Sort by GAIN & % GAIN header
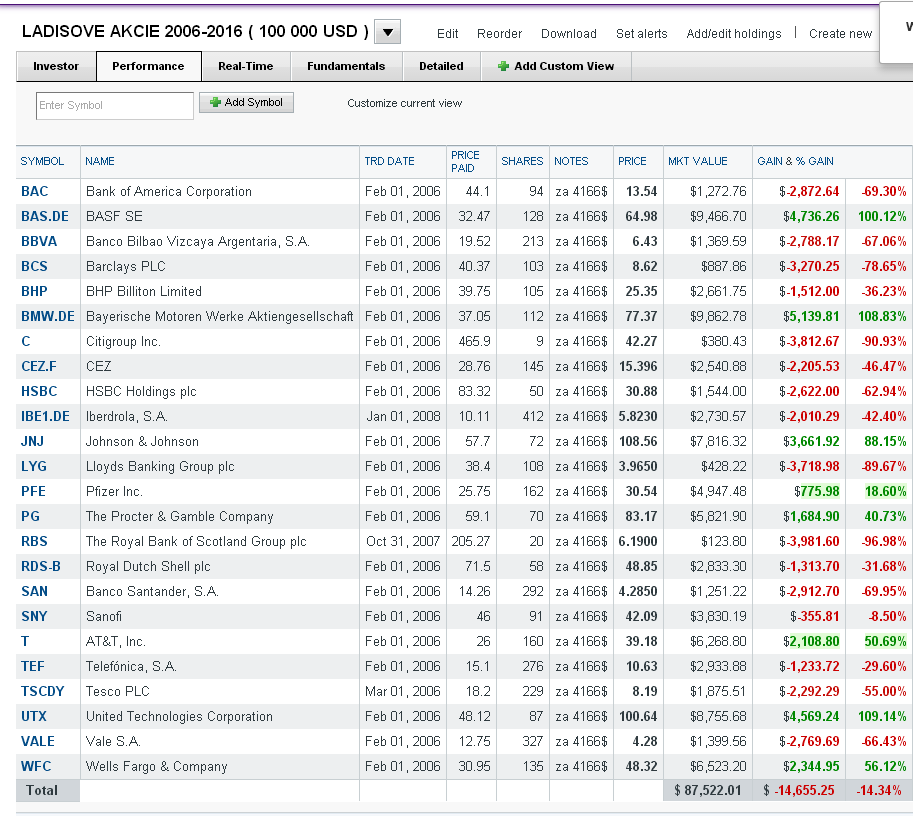Image resolution: width=913 pixels, height=821 pixels. click(x=795, y=161)
